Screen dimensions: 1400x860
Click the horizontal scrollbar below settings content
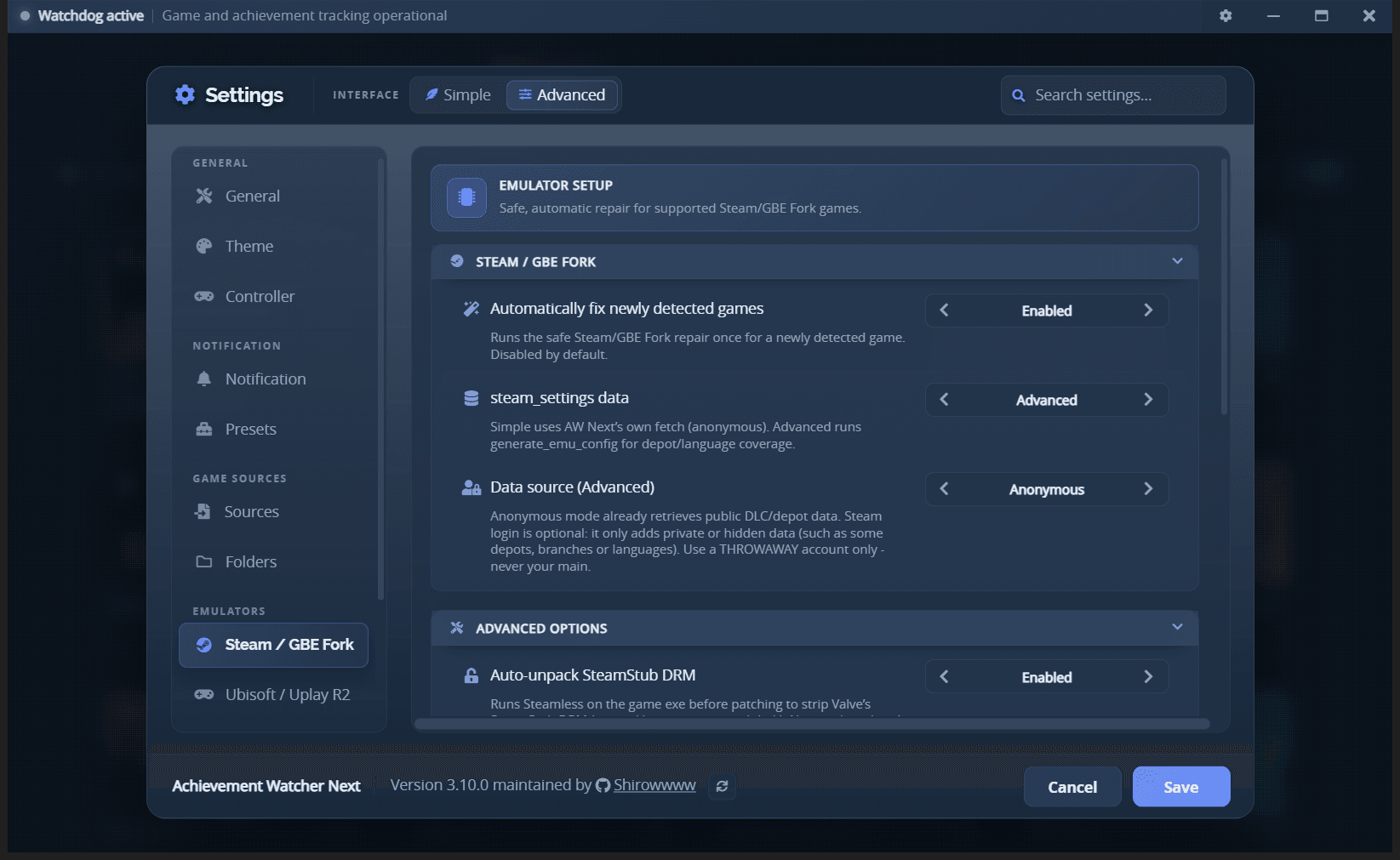(812, 724)
